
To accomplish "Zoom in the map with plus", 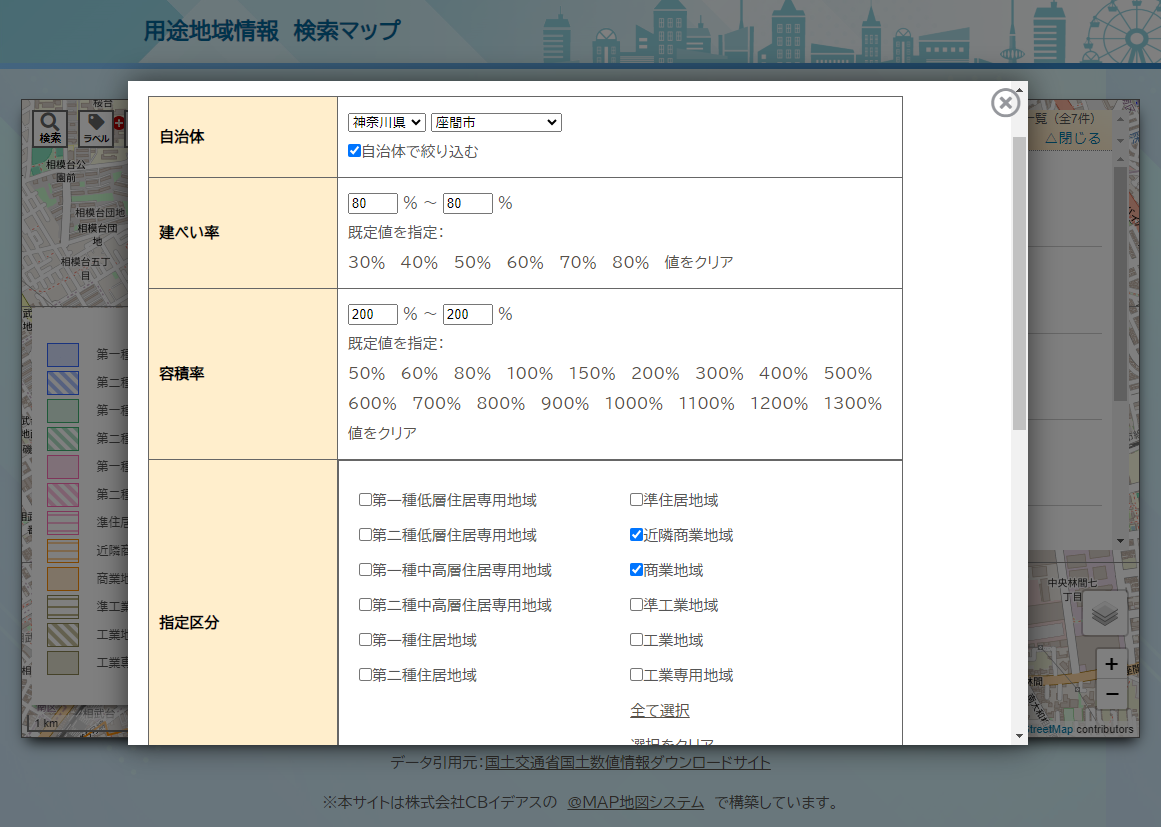I will pyautogui.click(x=1111, y=664).
